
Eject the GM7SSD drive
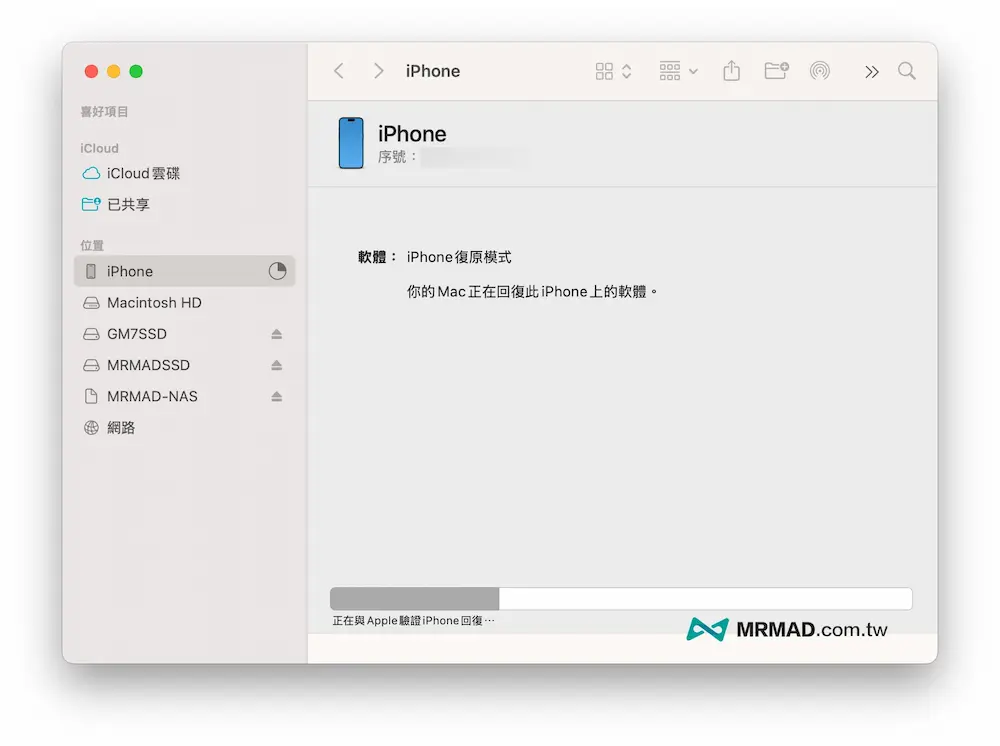click(277, 334)
